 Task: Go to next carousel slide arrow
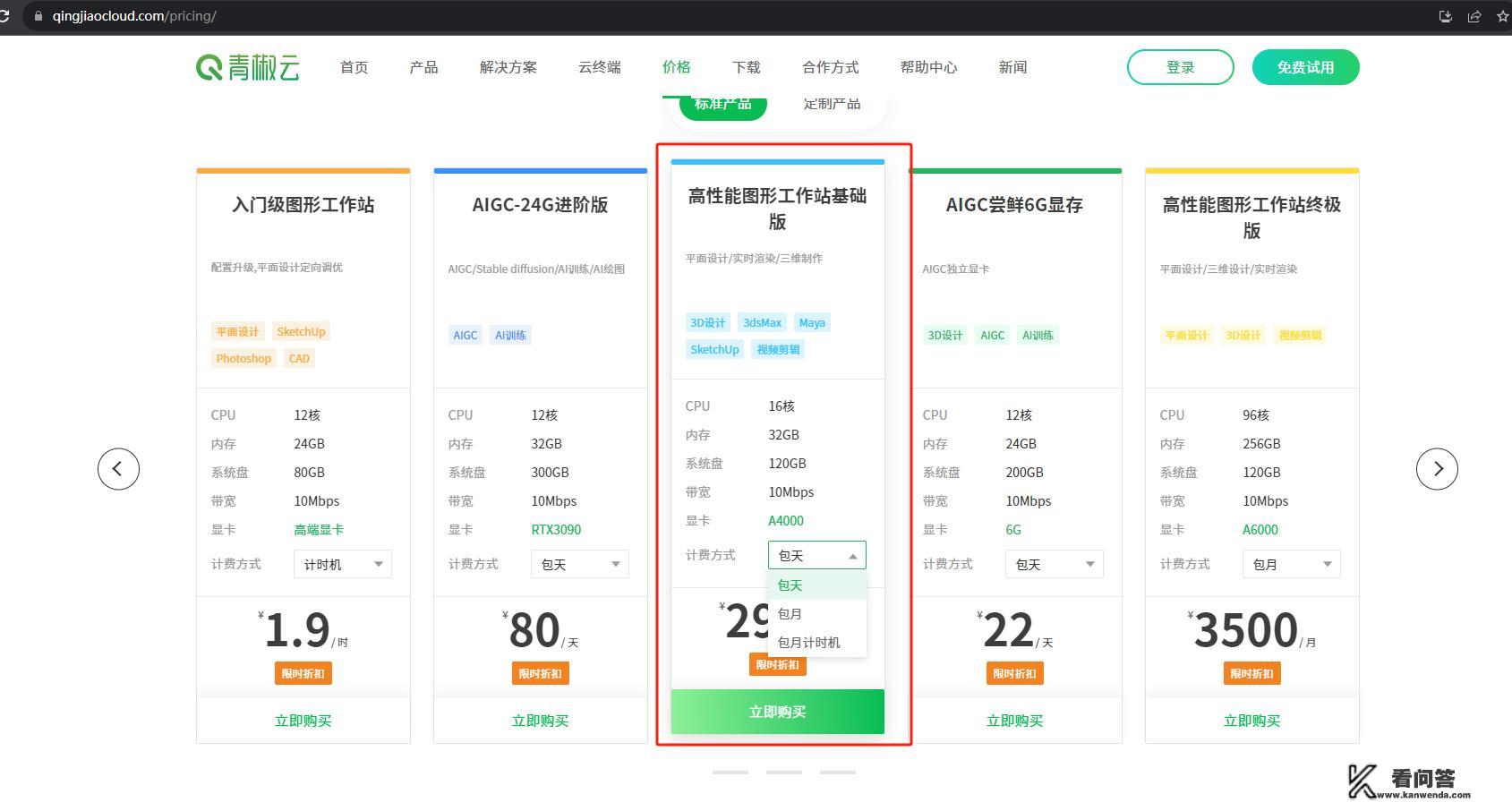[x=1437, y=469]
